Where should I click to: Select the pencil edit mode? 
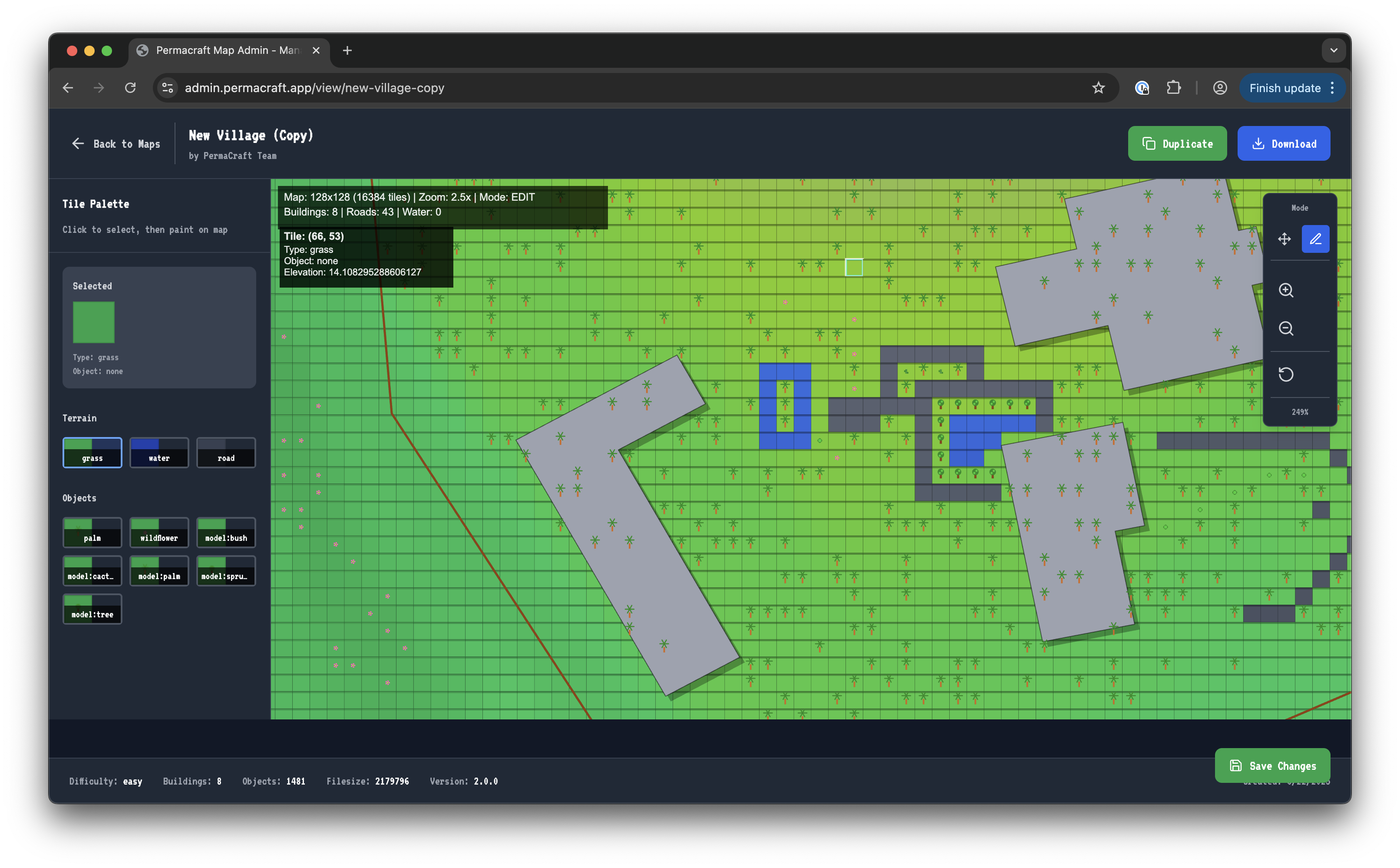coord(1315,239)
